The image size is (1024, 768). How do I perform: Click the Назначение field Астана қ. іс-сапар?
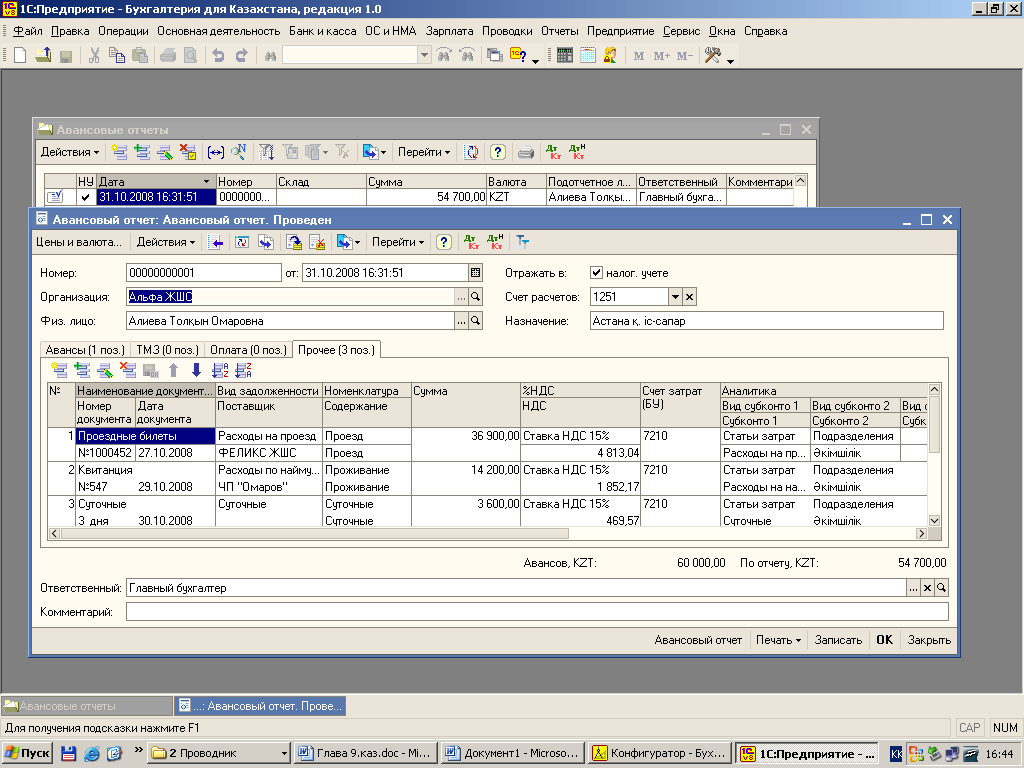point(767,321)
